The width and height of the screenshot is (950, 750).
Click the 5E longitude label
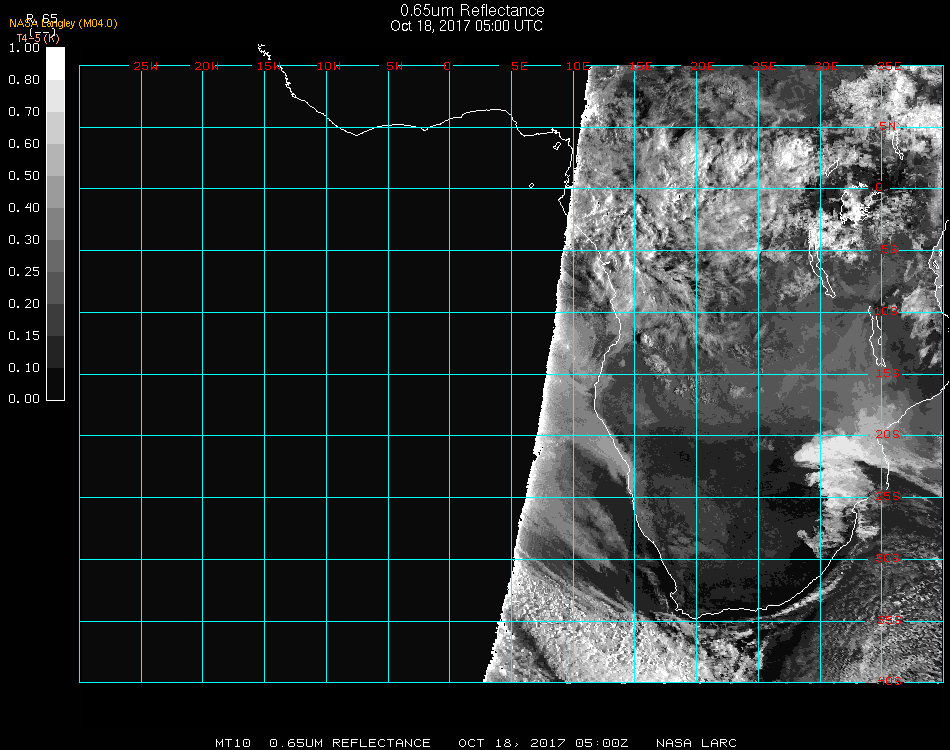point(519,67)
